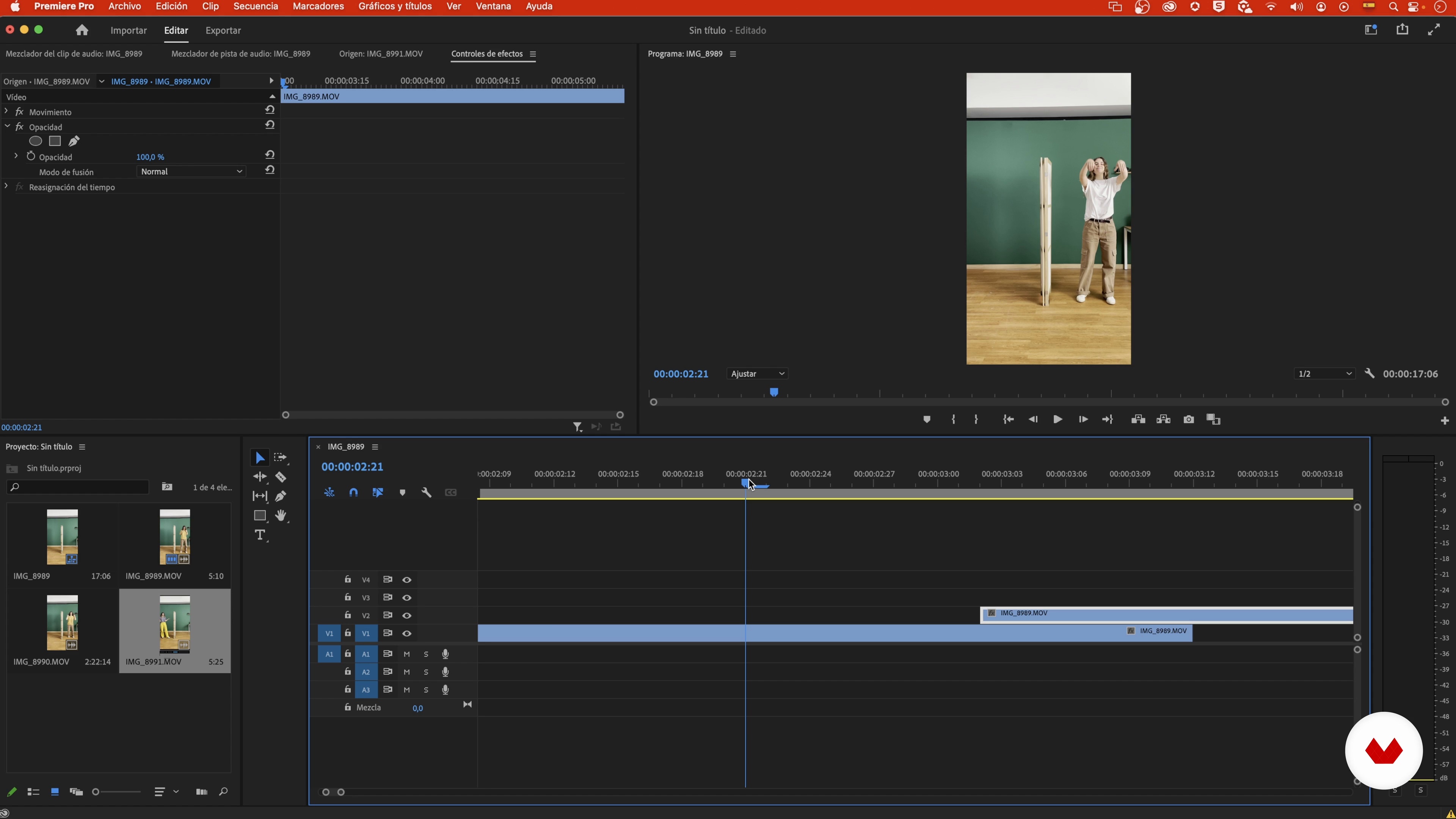This screenshot has width=1456, height=819.
Task: Open Modo de fusión Normal dropdown
Action: (x=191, y=171)
